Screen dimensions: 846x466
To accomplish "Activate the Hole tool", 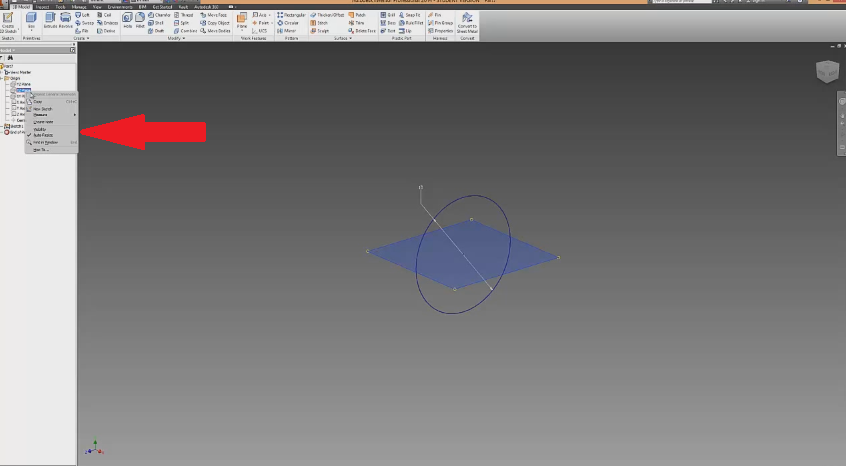I will click(127, 20).
